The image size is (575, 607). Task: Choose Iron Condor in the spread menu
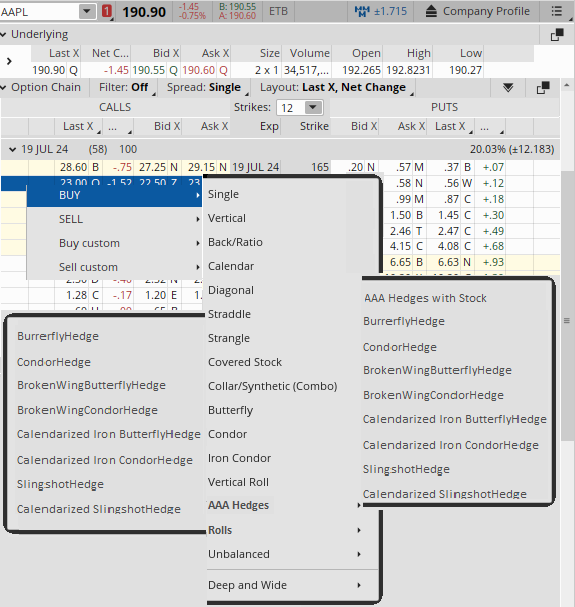239,458
